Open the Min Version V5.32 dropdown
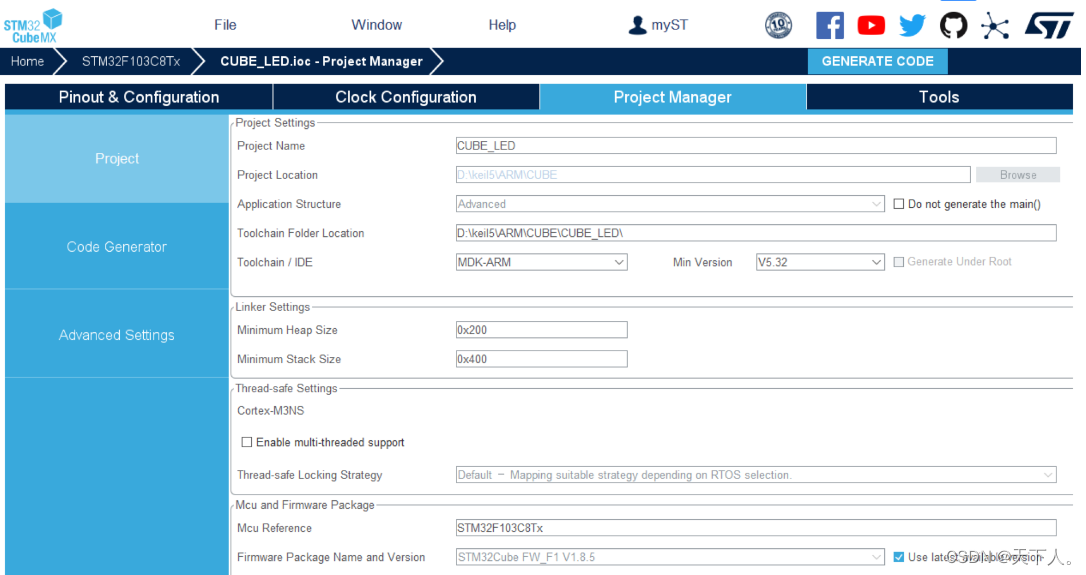The height and width of the screenshot is (575, 1086). pos(820,262)
